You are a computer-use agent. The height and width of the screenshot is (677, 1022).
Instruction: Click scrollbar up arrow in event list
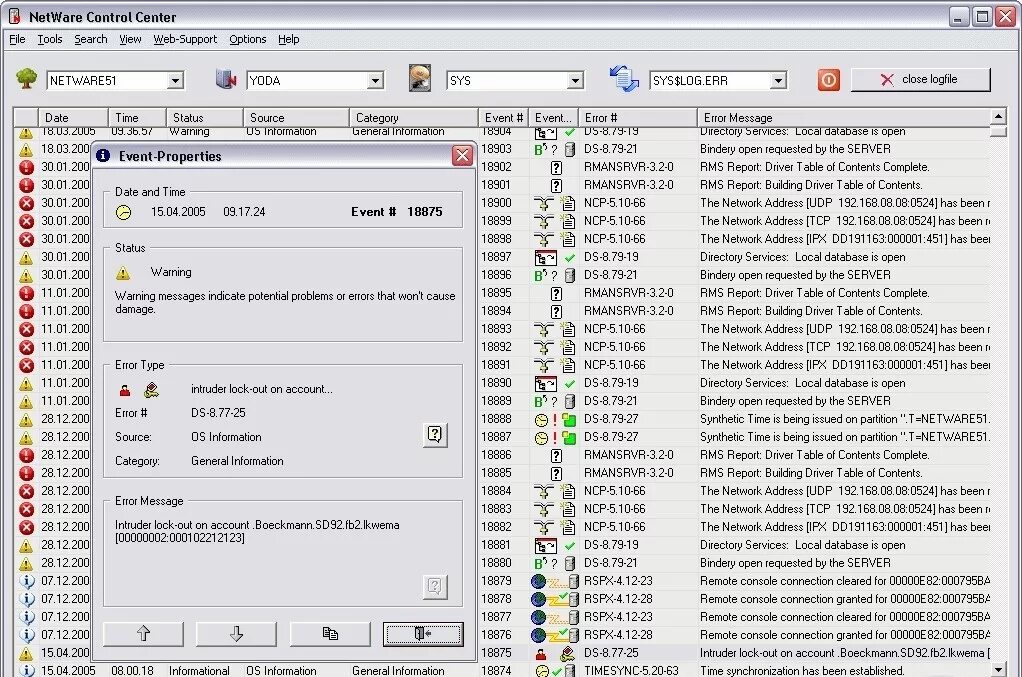coord(998,116)
